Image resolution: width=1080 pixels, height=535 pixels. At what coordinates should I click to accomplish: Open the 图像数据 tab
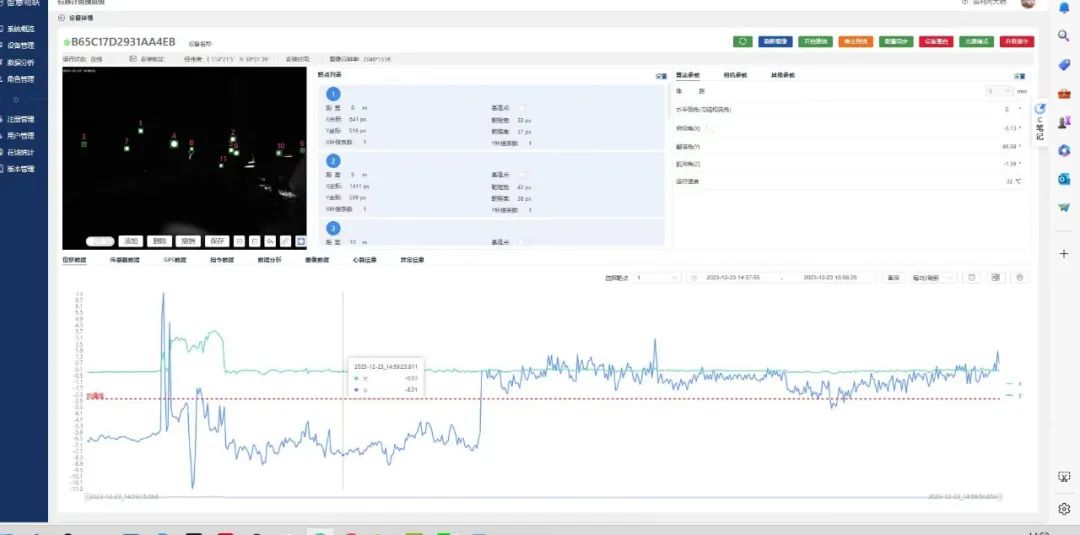(317, 260)
